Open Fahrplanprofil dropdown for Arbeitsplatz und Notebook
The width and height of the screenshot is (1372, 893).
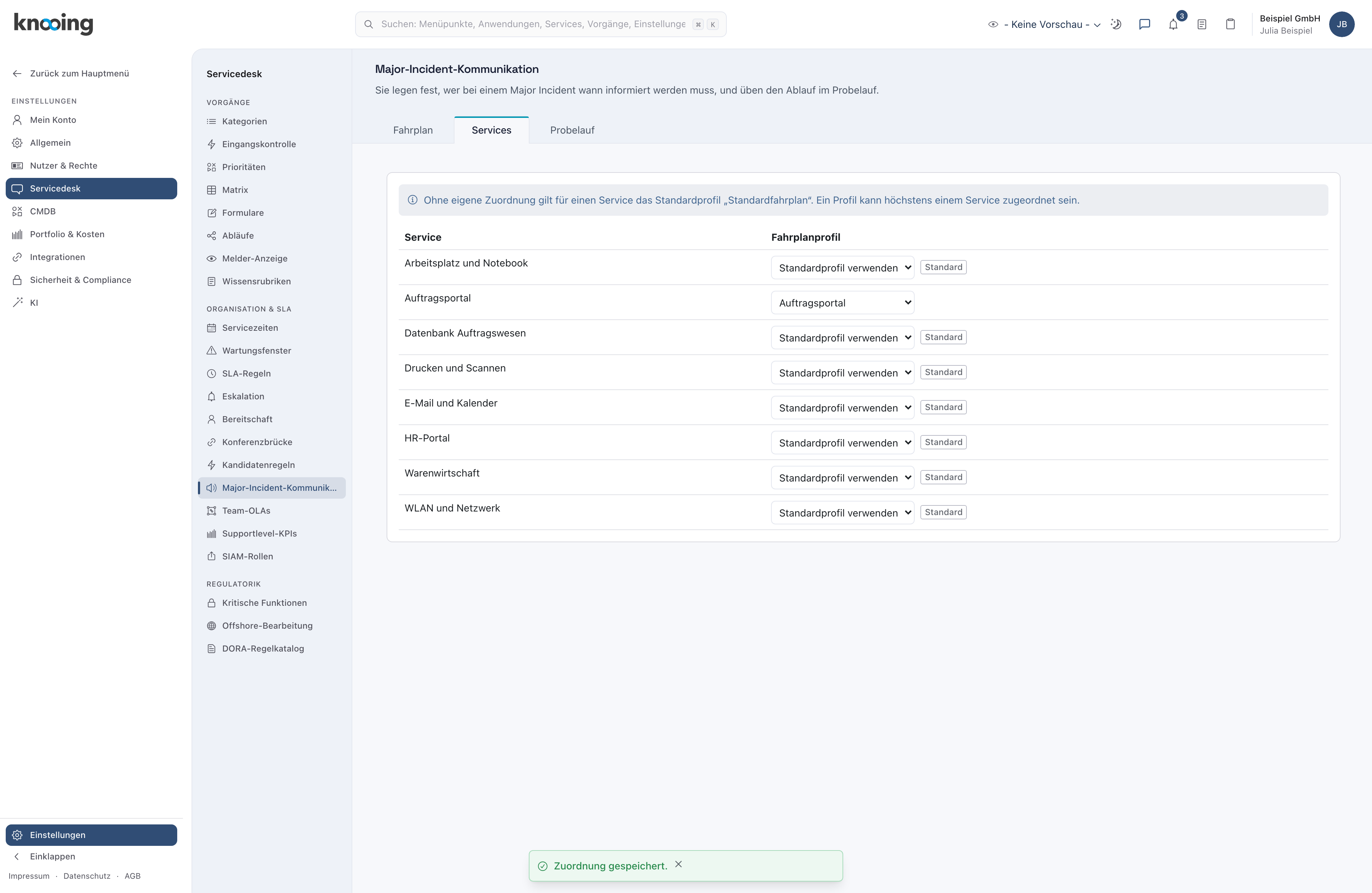point(842,268)
